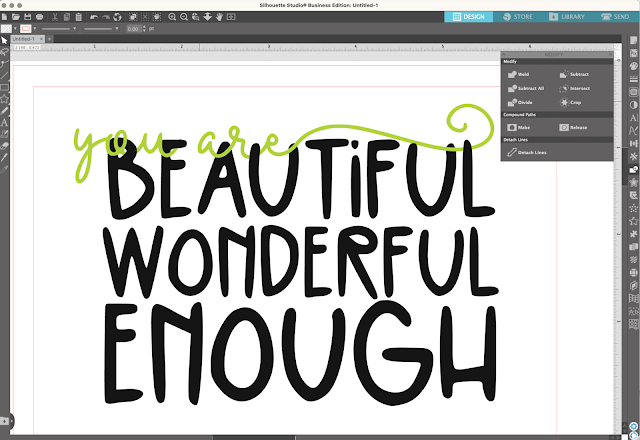The width and height of the screenshot is (640, 440).
Task: Save the document with the floppy disk icon
Action: pos(28,17)
